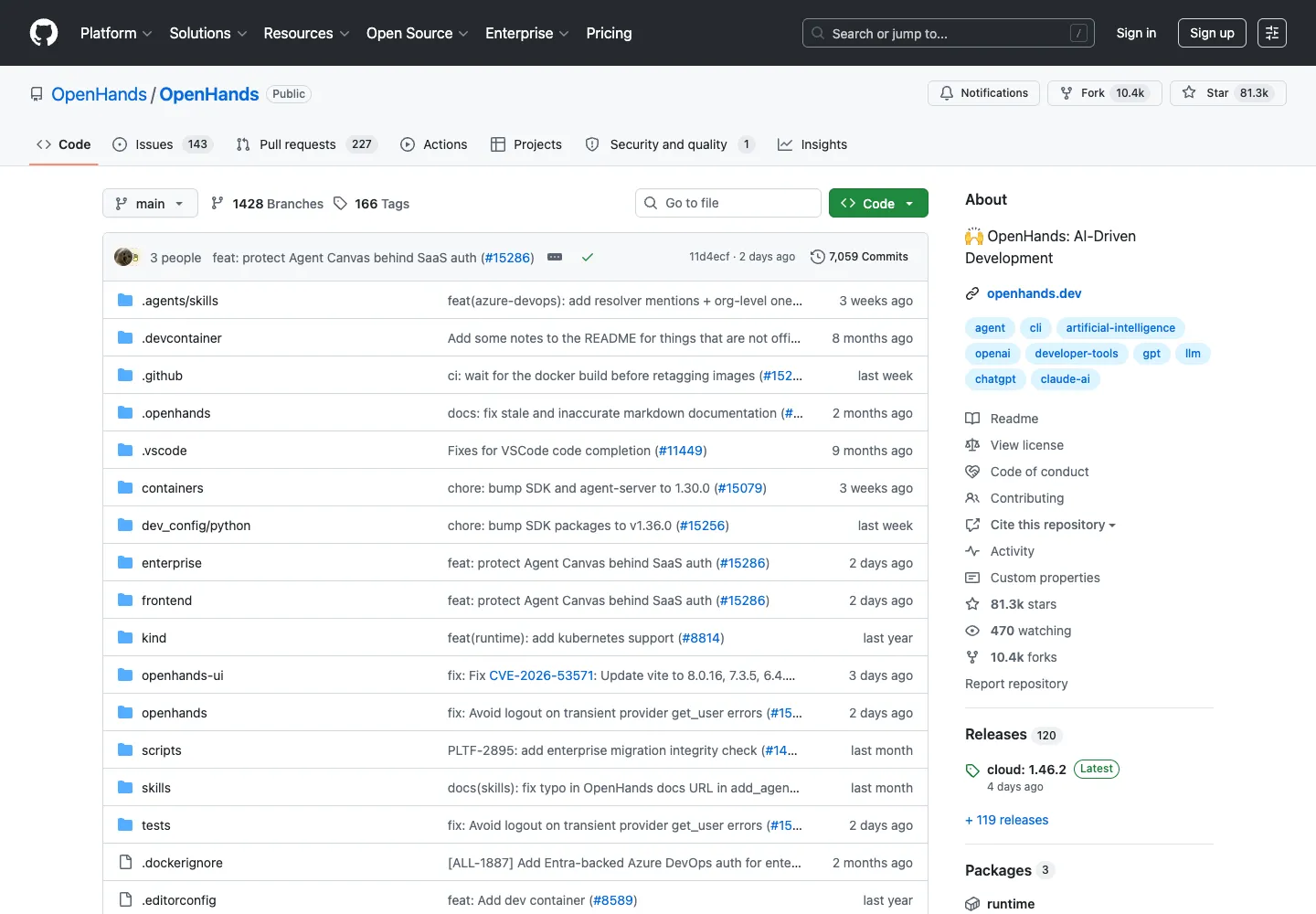Expand the green Code dropdown button
Viewport: 1316px width, 914px height.
tap(878, 203)
